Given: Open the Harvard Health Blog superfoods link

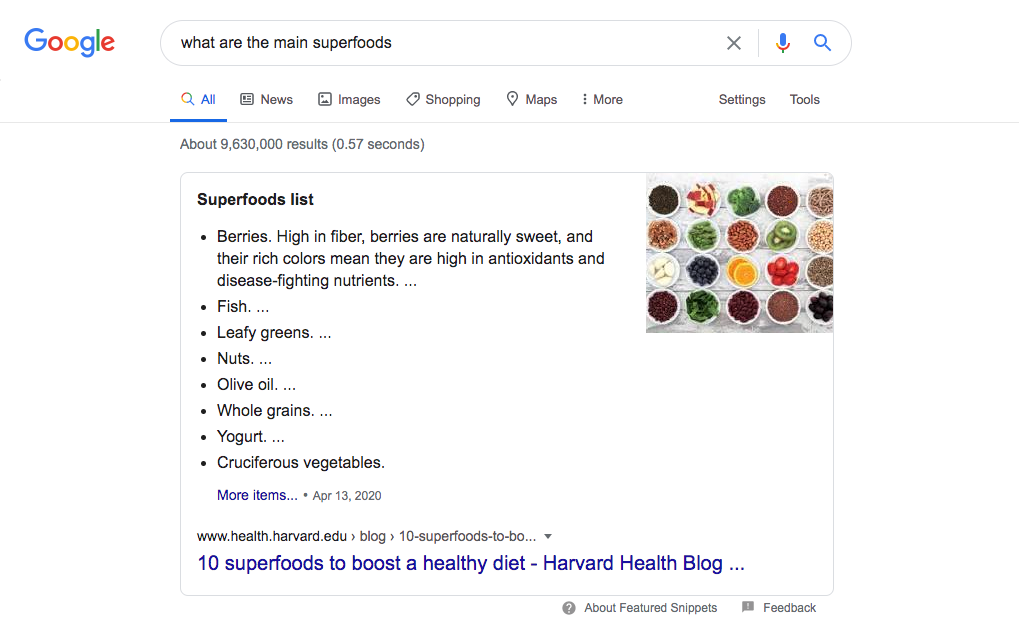Looking at the screenshot, I should point(470,563).
